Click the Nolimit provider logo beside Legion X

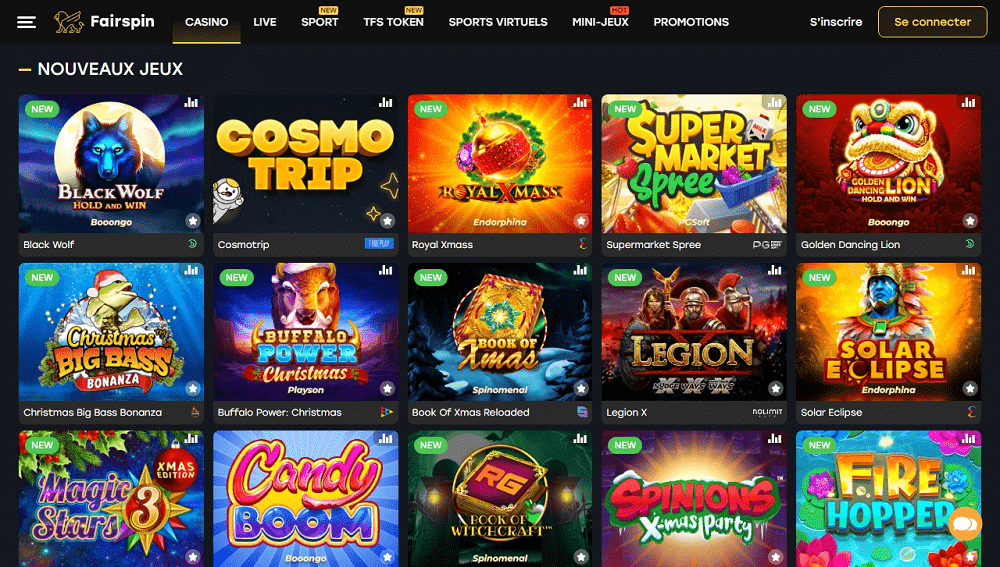[767, 412]
